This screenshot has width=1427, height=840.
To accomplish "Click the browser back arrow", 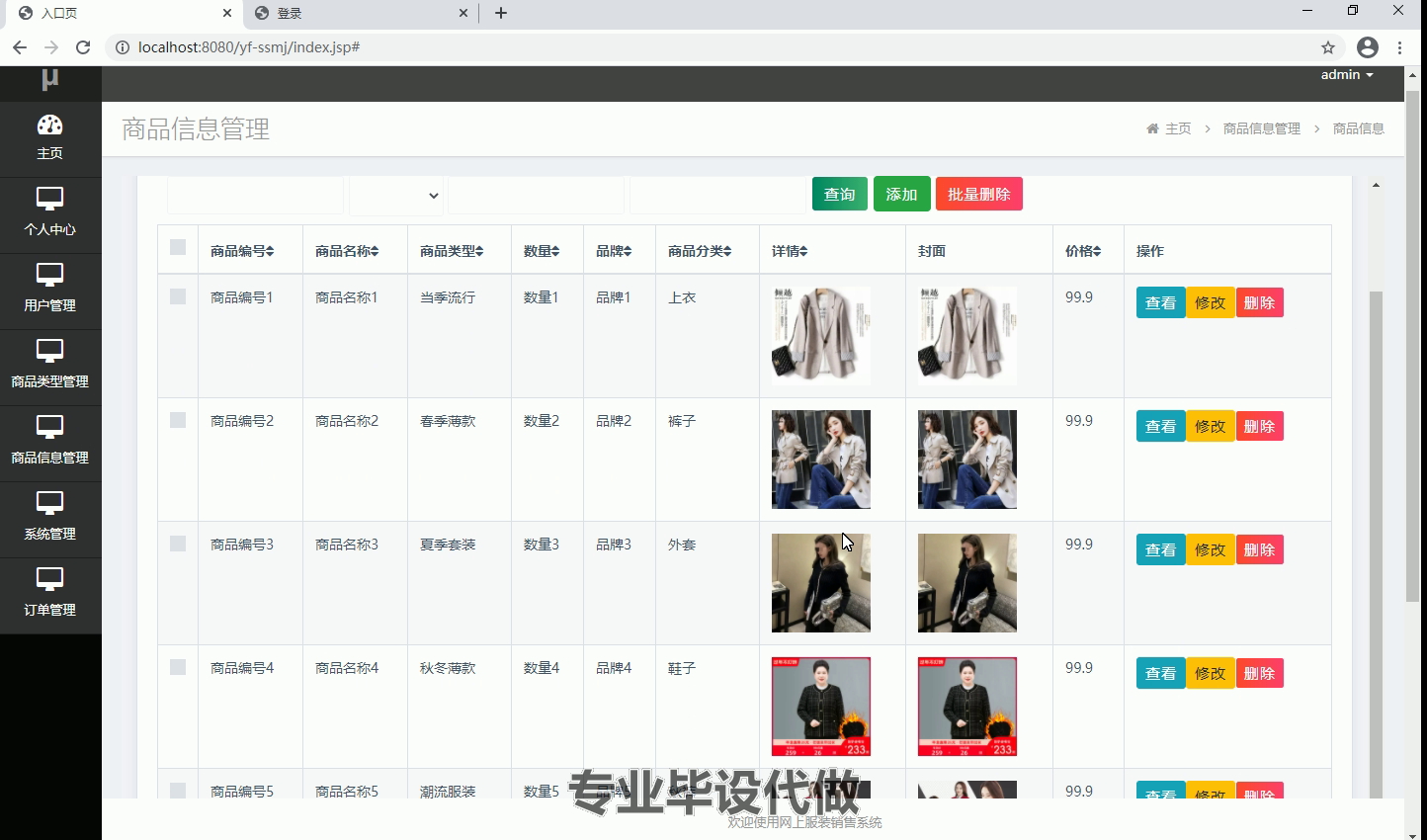I will pos(20,47).
